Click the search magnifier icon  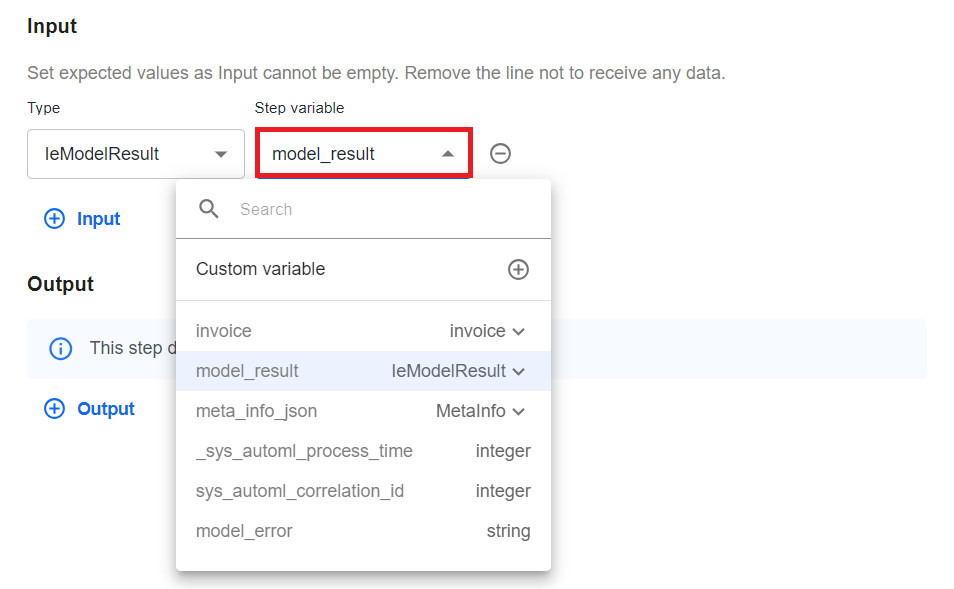(x=209, y=209)
